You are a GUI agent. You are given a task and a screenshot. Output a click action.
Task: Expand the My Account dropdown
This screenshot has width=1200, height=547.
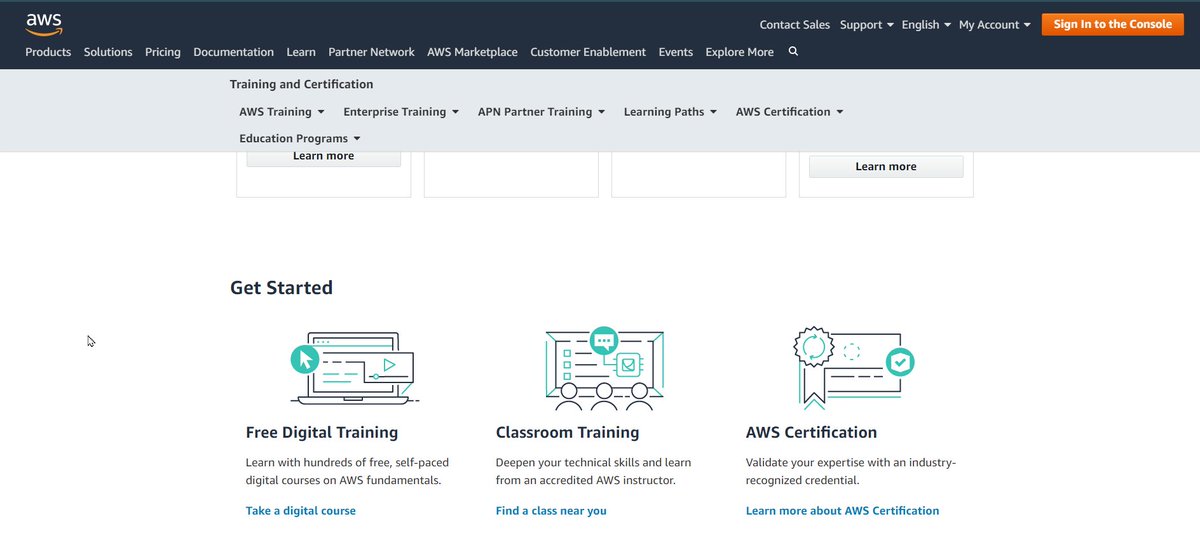pyautogui.click(x=995, y=25)
